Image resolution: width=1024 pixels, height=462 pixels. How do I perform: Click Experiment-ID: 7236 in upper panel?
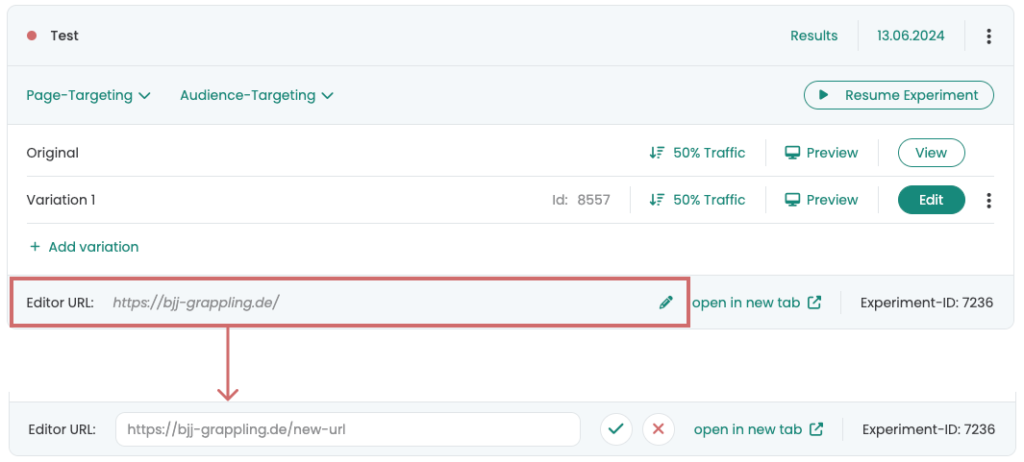pos(927,303)
